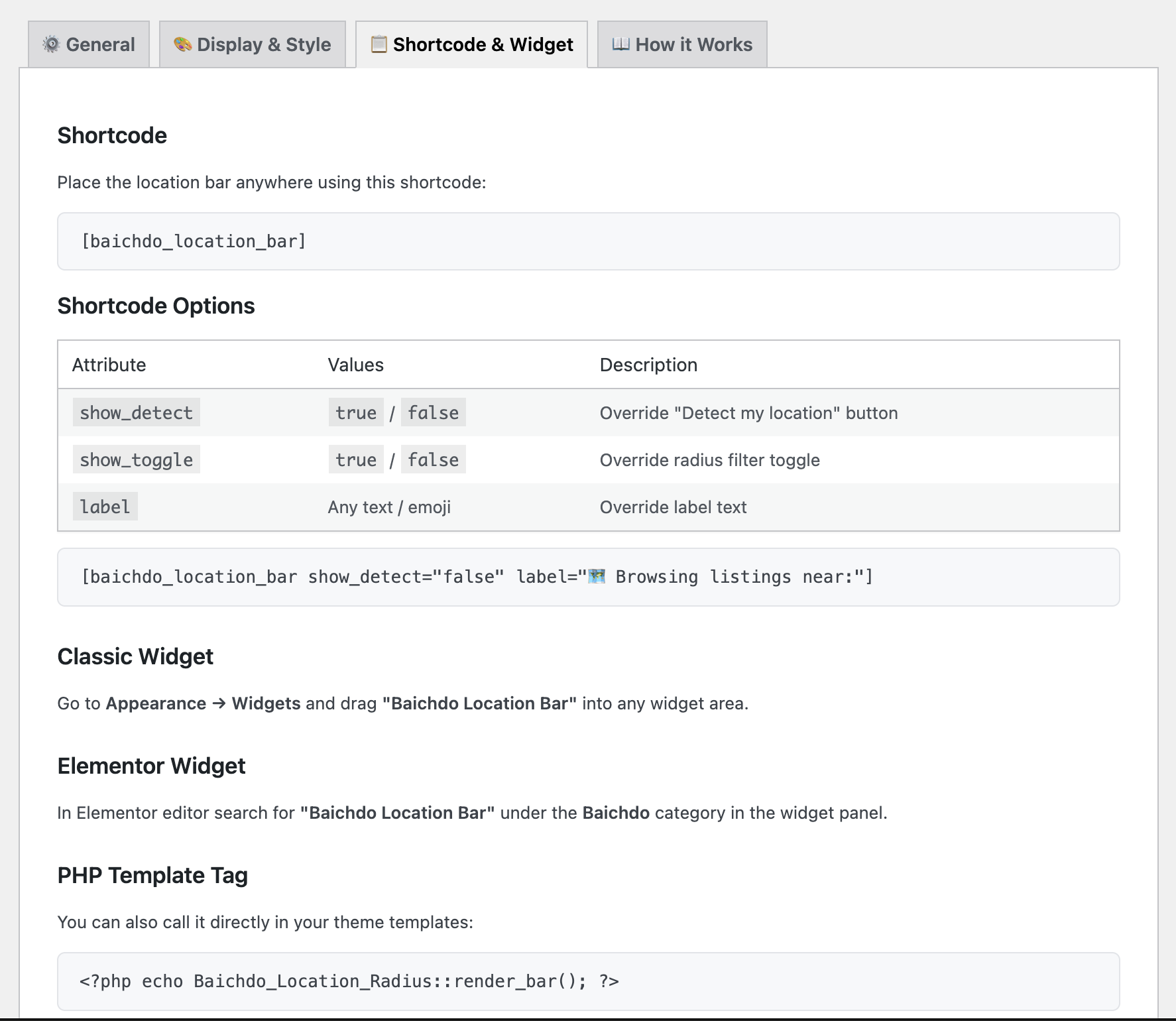Click 'true' value in the show_toggle row
The image size is (1176, 1021).
tap(356, 459)
